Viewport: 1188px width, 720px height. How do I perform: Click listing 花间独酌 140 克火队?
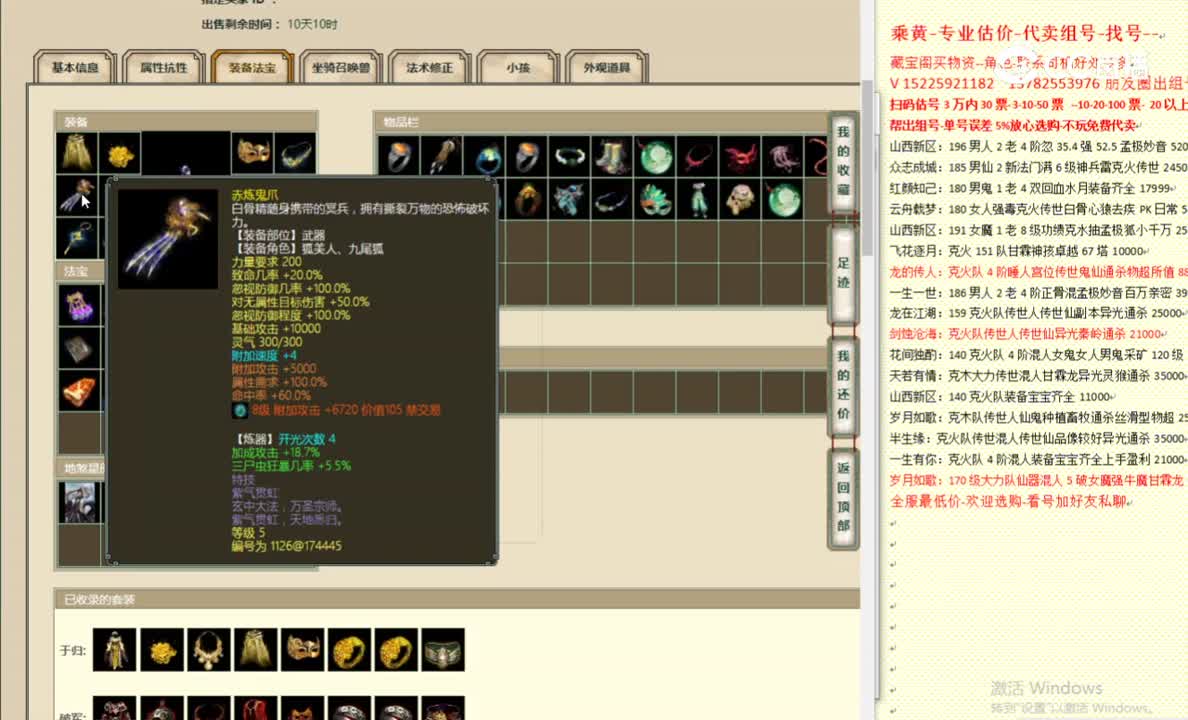click(x=1036, y=355)
